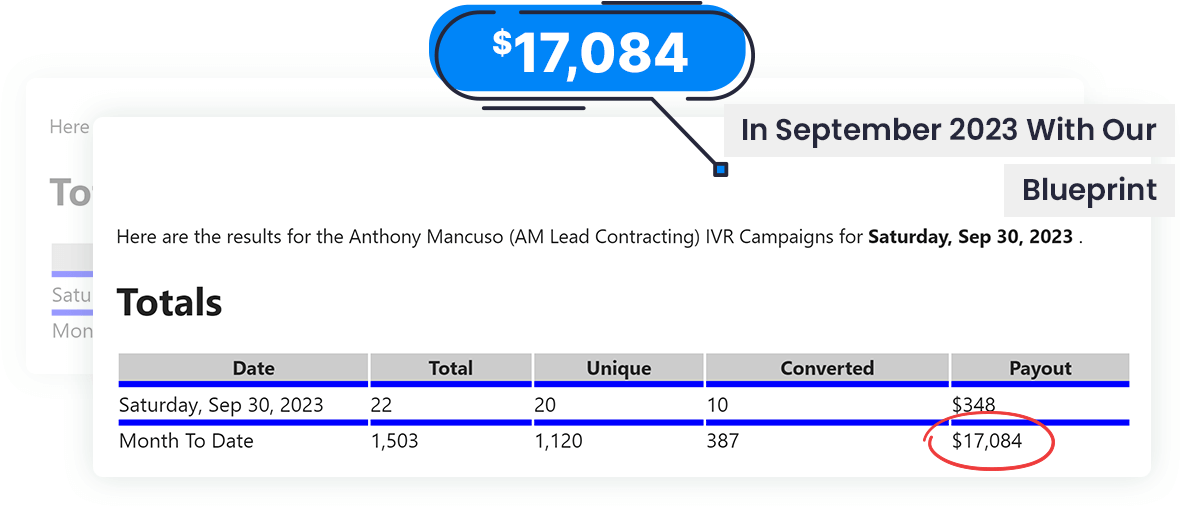Click the month-to-date total 1,503

(394, 440)
